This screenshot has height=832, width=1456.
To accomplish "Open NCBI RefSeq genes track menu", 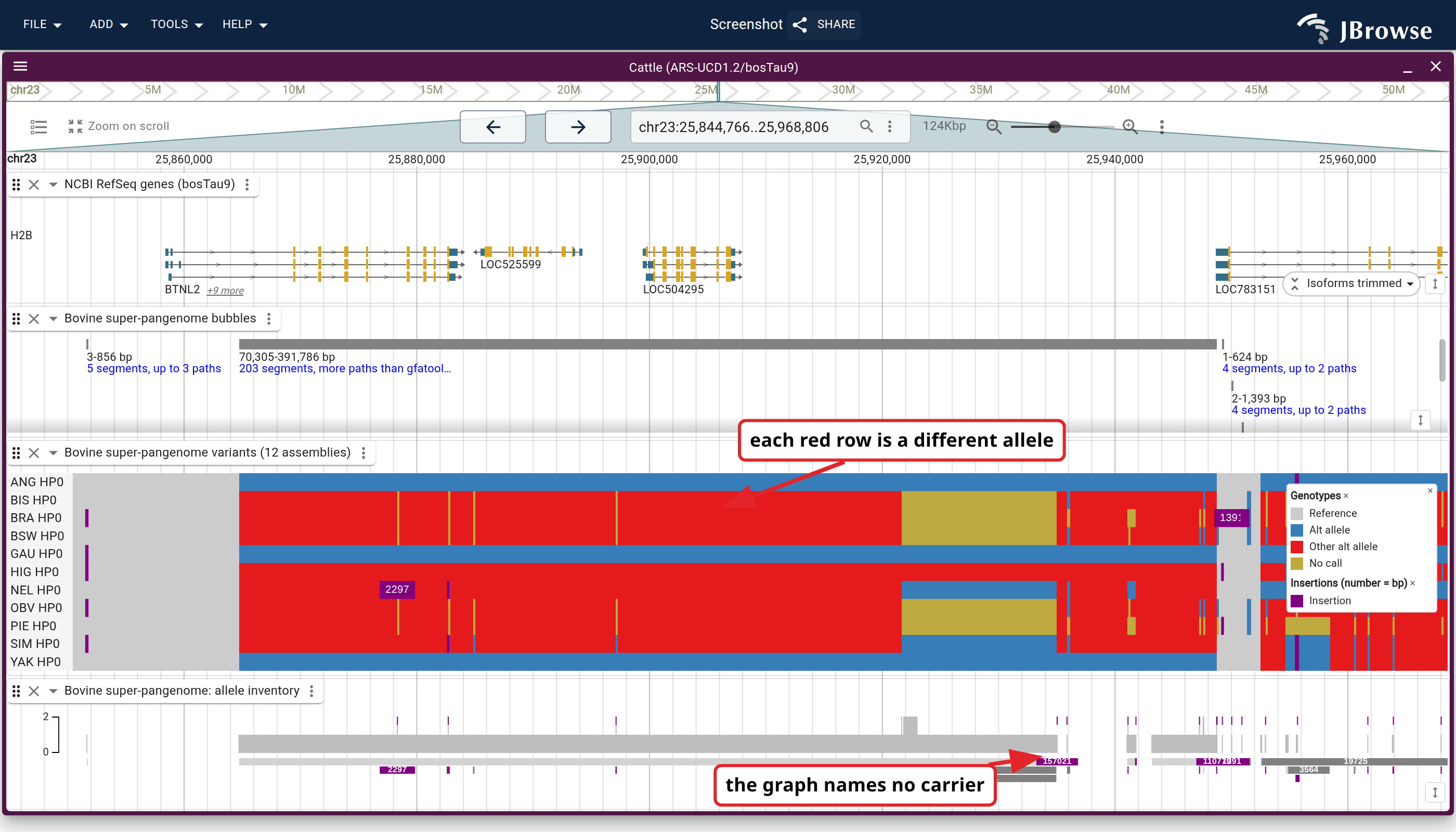I will [247, 185].
